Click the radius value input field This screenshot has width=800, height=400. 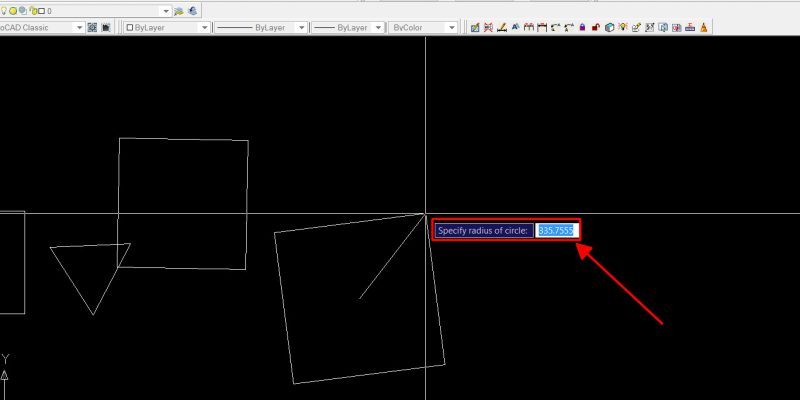click(557, 230)
